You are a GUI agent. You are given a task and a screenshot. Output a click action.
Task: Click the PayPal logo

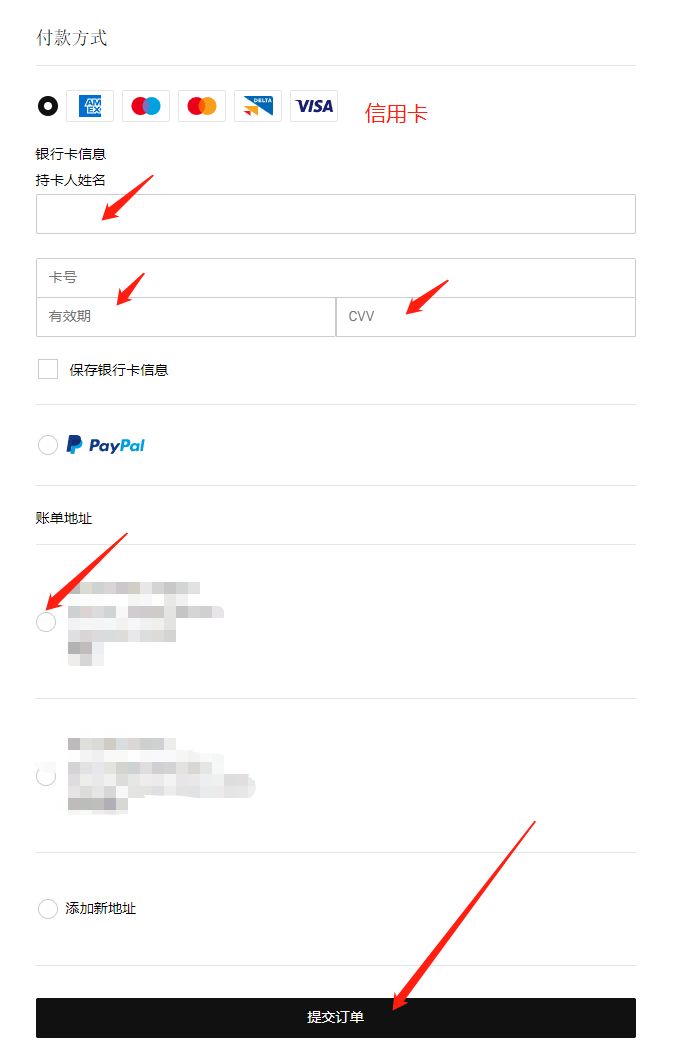click(x=105, y=445)
